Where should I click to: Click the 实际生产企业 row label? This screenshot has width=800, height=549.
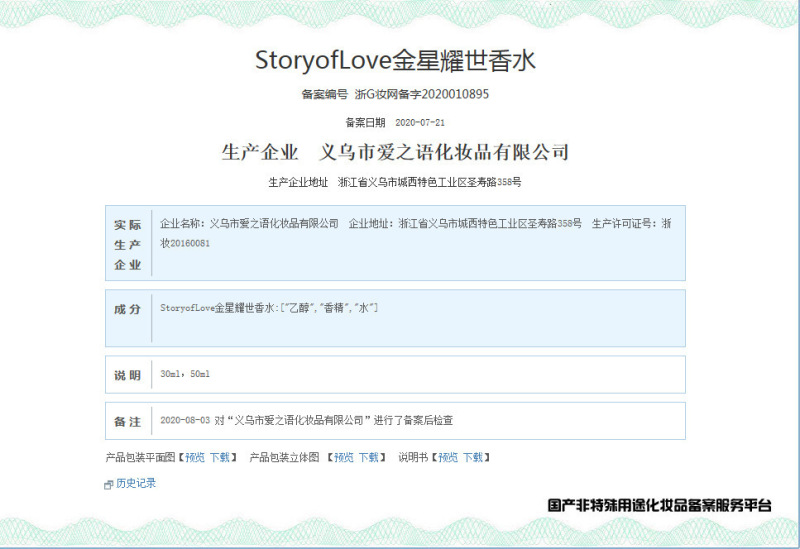point(128,244)
